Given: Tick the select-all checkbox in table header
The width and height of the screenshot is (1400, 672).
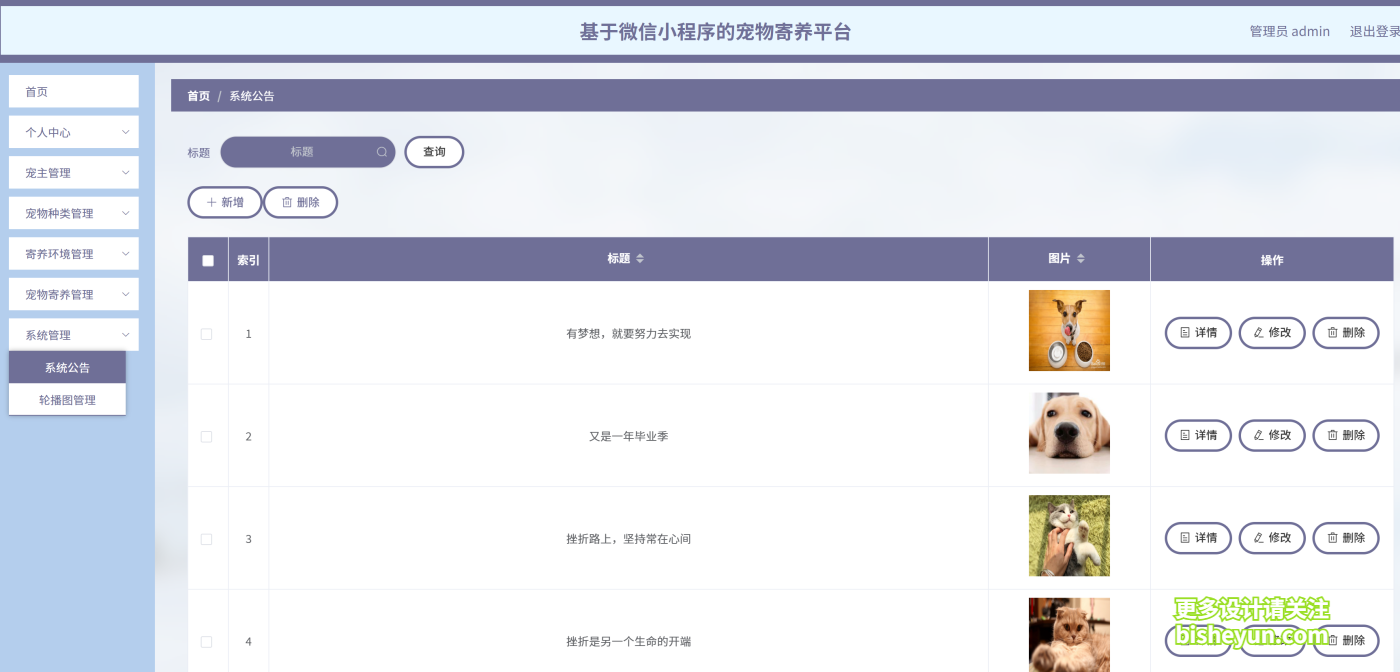Looking at the screenshot, I should (x=208, y=260).
